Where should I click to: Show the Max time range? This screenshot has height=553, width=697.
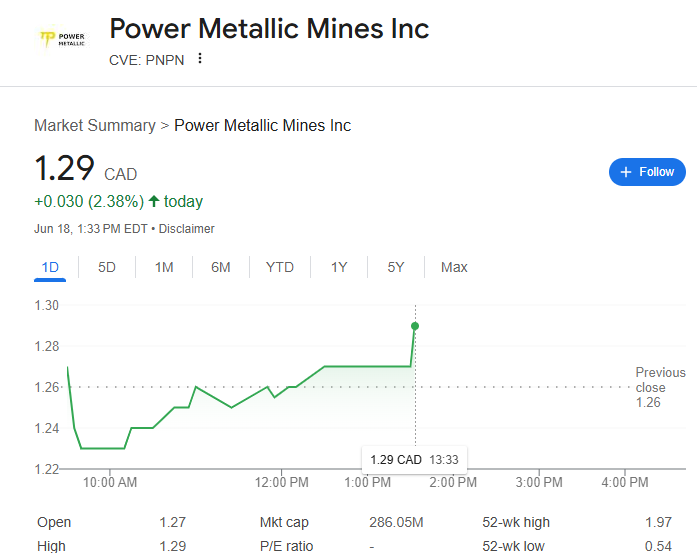pos(454,267)
